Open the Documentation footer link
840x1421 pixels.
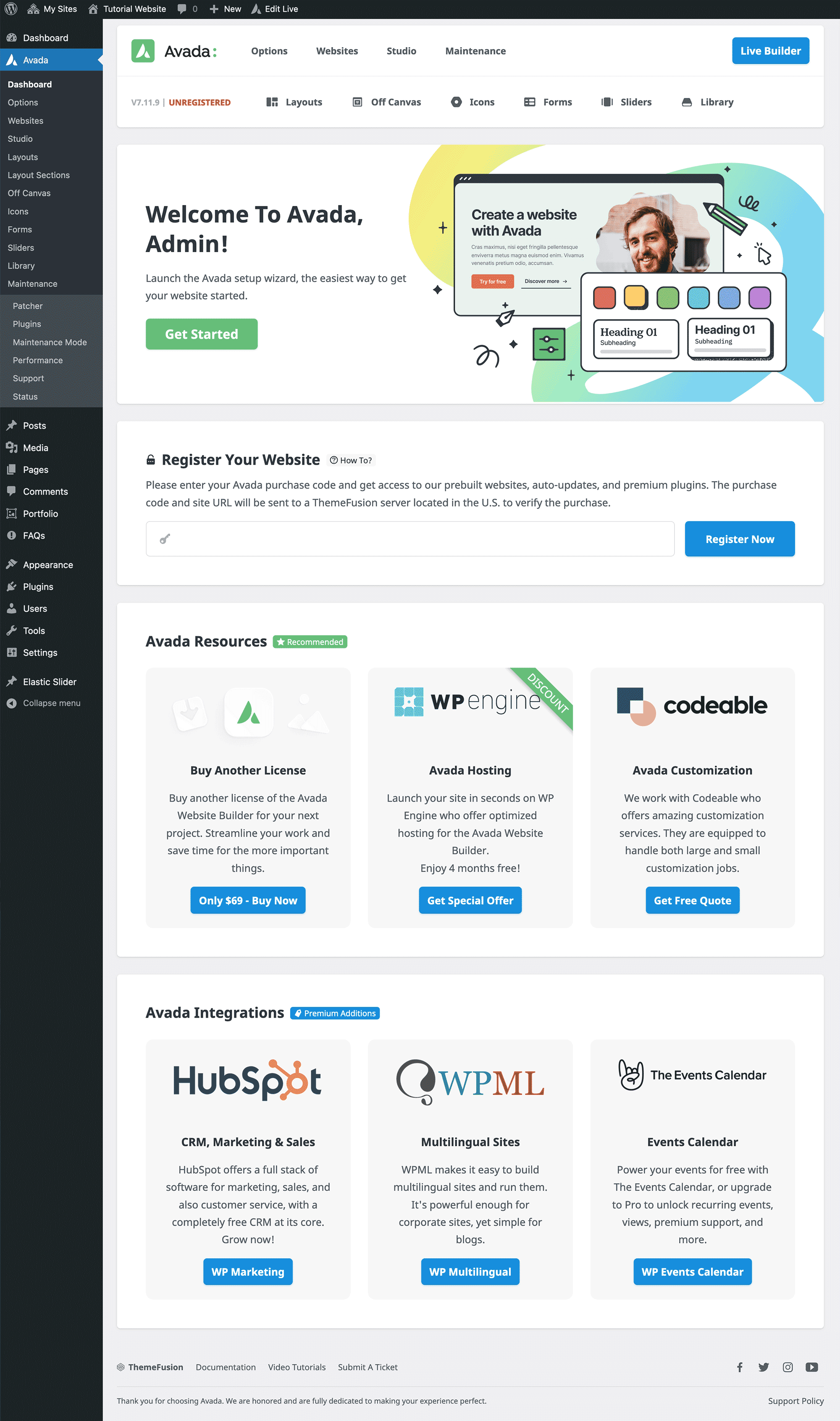226,1367
